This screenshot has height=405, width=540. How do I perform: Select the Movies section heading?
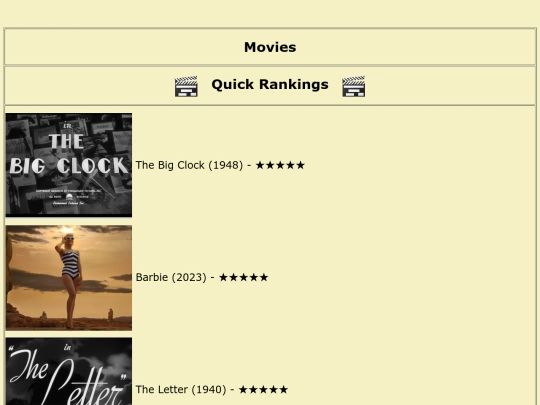(x=270, y=47)
